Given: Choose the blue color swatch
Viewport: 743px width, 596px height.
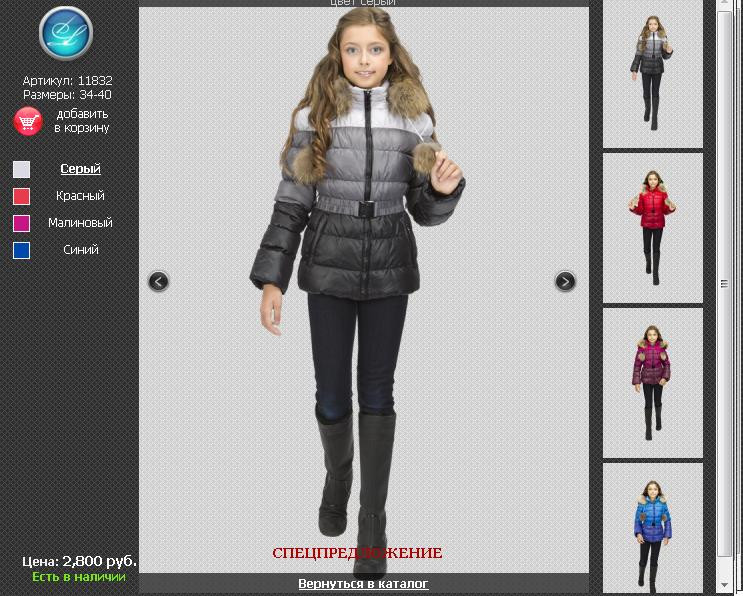Looking at the screenshot, I should [x=21, y=250].
